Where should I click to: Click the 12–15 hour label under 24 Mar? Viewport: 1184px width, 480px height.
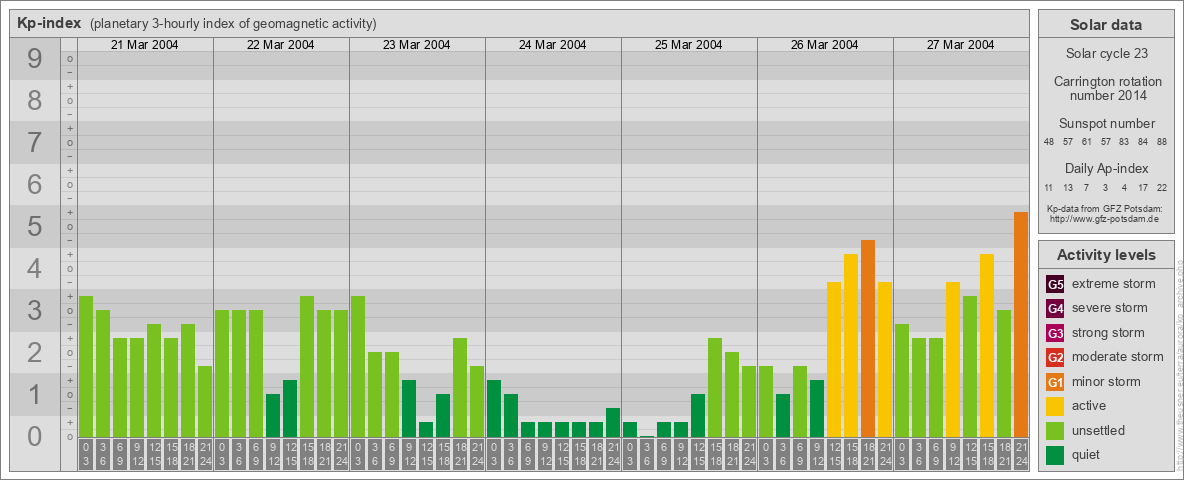562,454
